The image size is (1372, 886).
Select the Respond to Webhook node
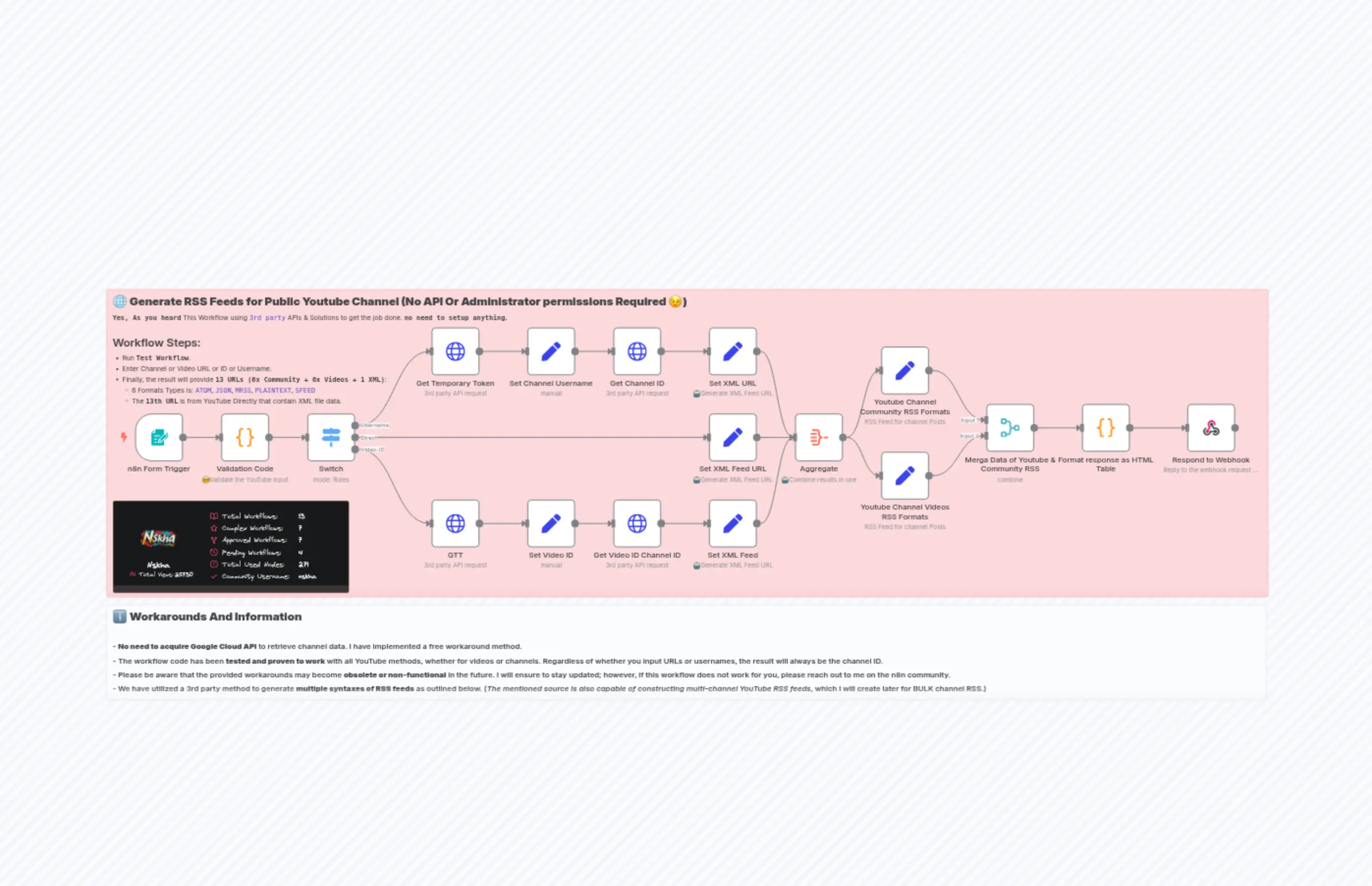point(1210,428)
